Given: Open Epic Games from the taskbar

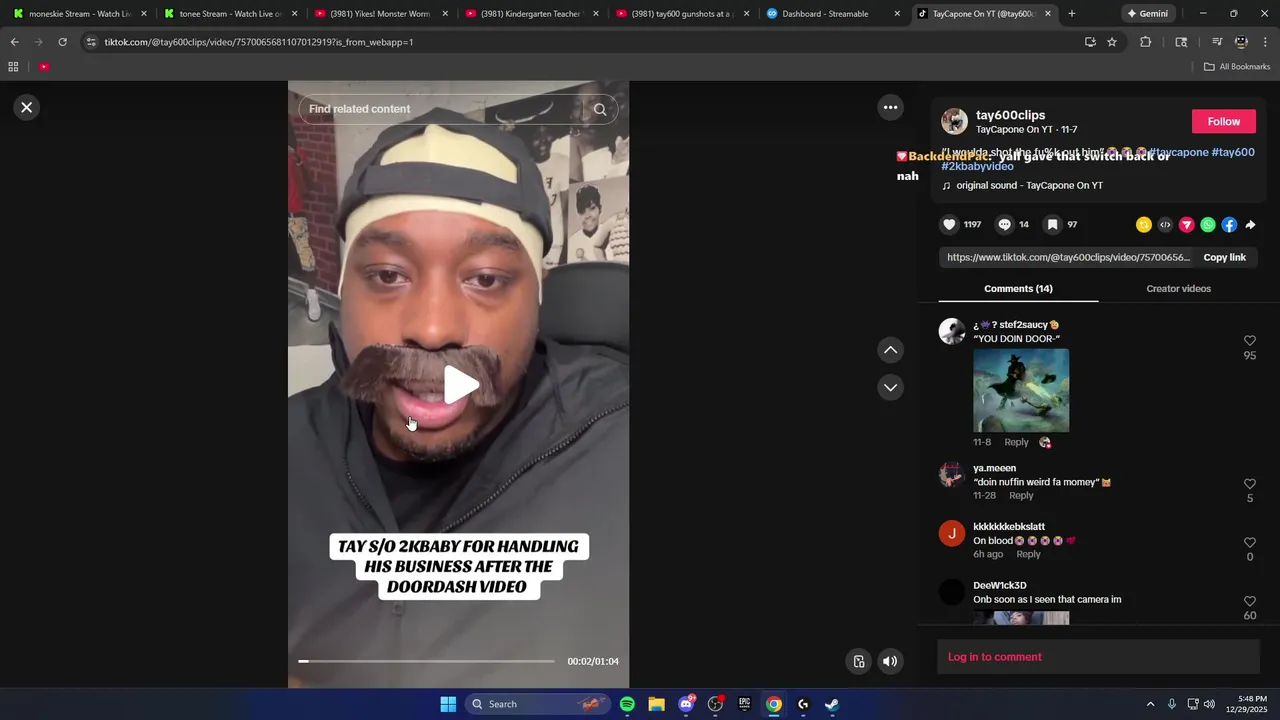Looking at the screenshot, I should pyautogui.click(x=744, y=704).
